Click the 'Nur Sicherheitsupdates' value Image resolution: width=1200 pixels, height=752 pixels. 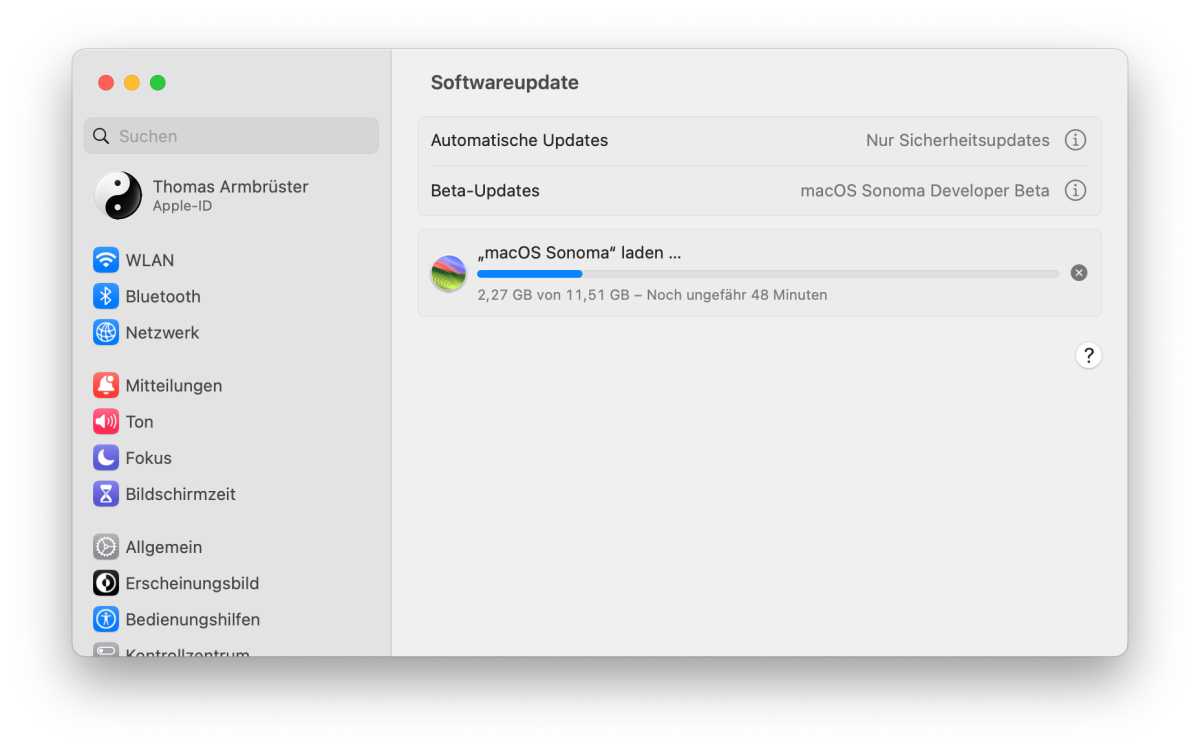click(x=958, y=140)
